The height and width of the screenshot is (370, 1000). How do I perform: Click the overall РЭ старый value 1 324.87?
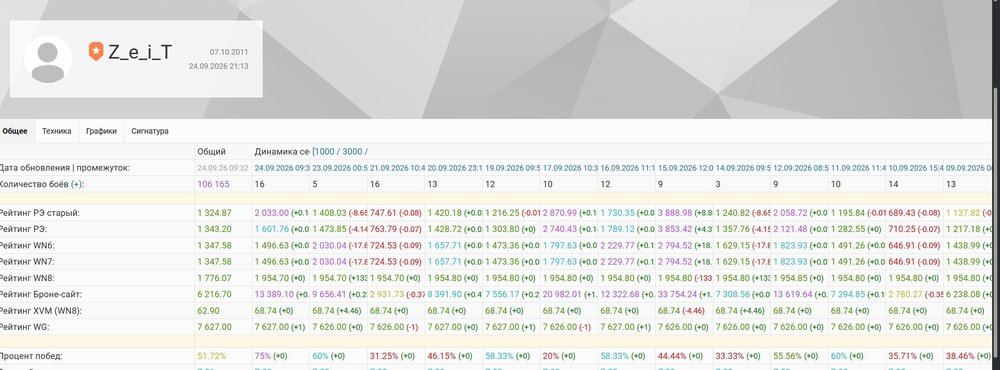214,213
